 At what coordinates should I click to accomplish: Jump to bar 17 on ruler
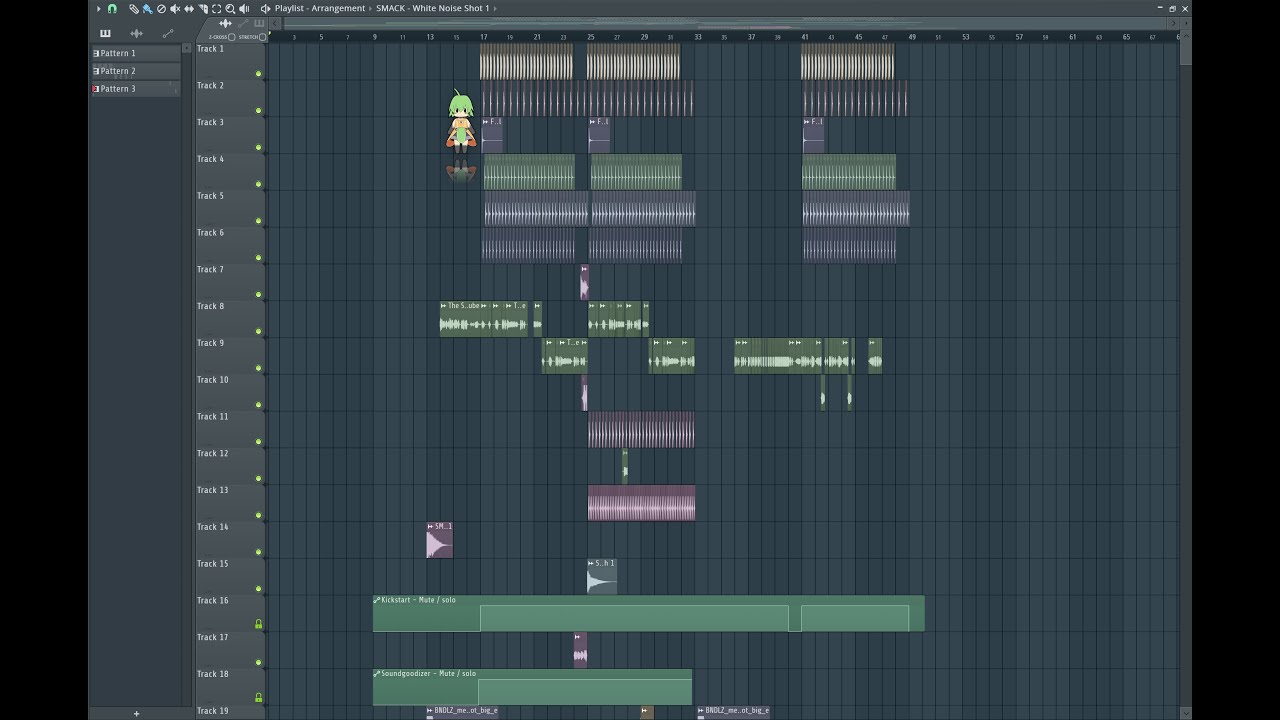coord(483,37)
